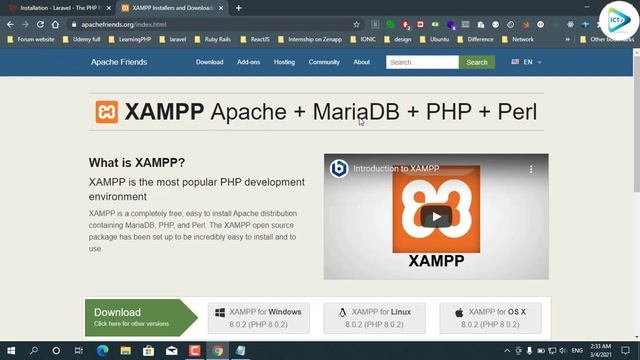The image size is (640, 360).
Task: Launch Microsoft Edge from taskbar
Action: coord(102,351)
